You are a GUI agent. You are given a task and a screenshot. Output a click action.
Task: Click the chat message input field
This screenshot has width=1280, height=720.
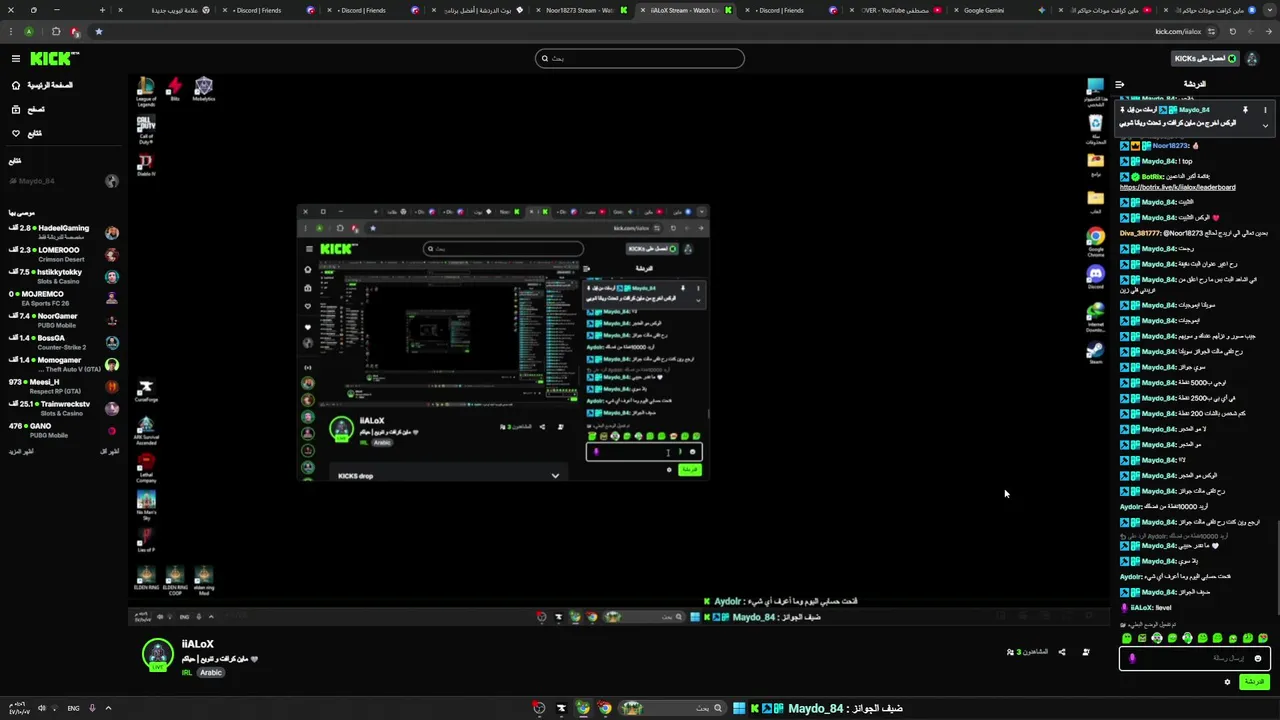(1195, 658)
